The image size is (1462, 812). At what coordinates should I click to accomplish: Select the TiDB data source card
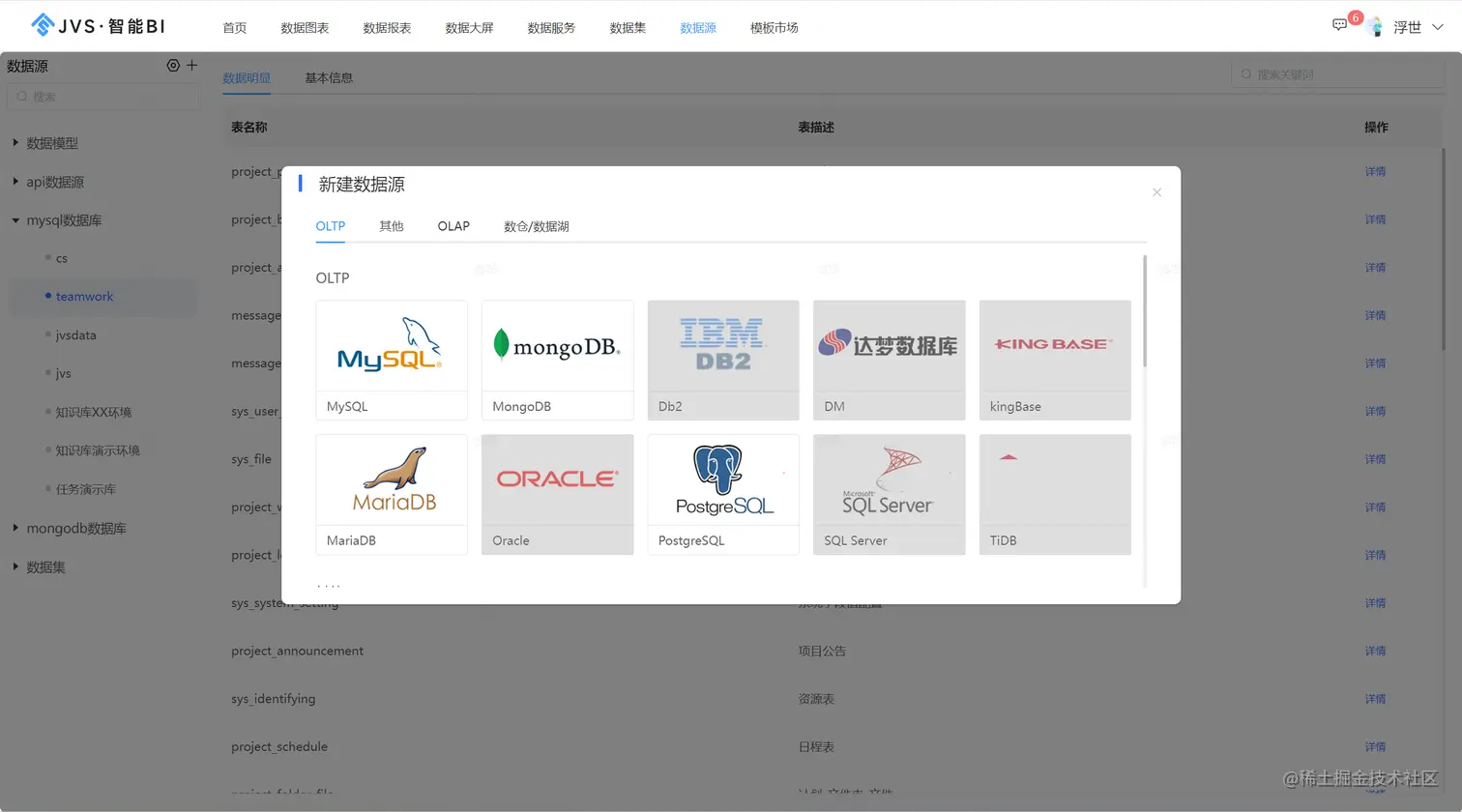pyautogui.click(x=1055, y=494)
